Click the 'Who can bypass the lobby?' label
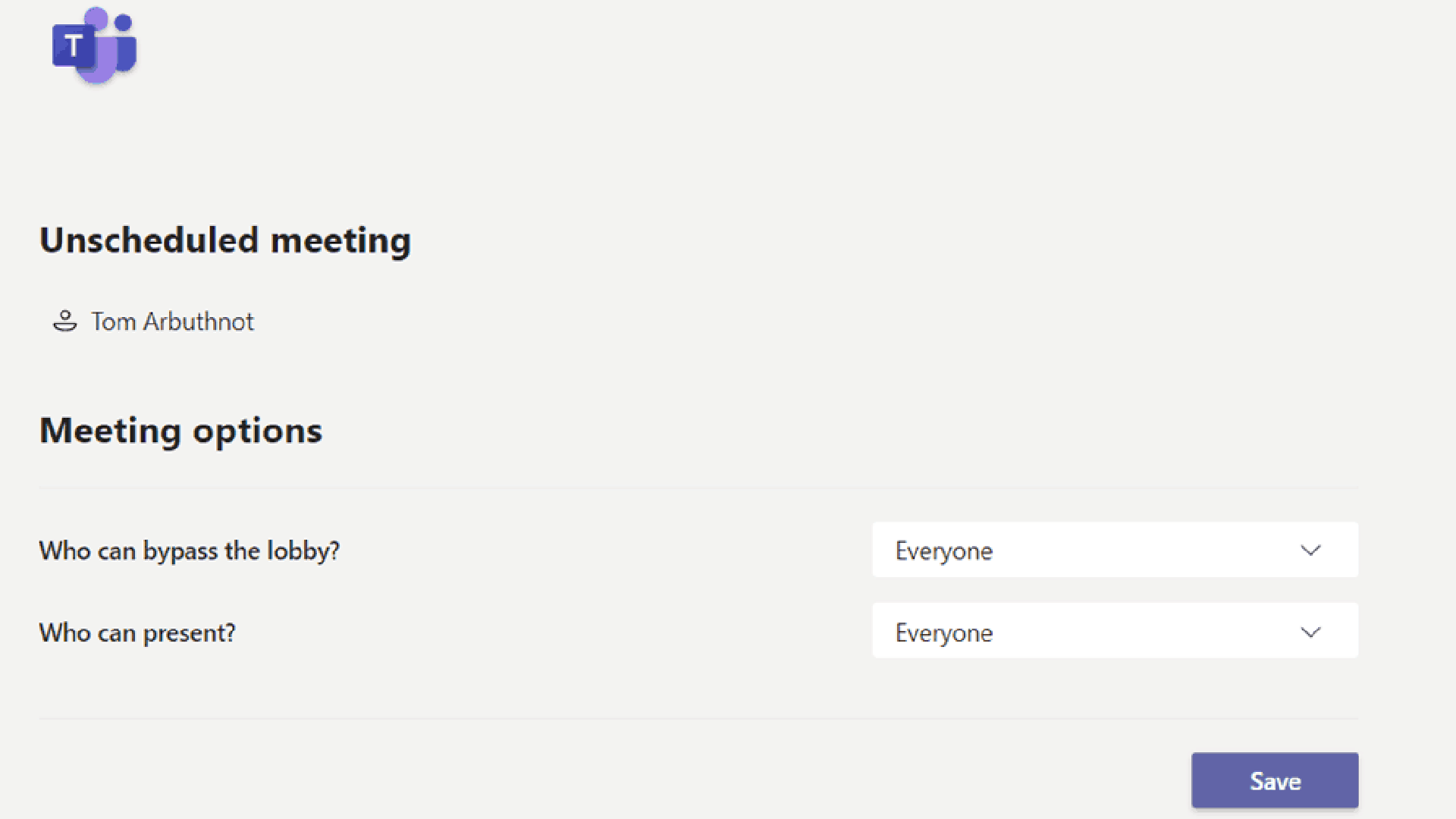This screenshot has width=1456, height=819. coord(189,551)
